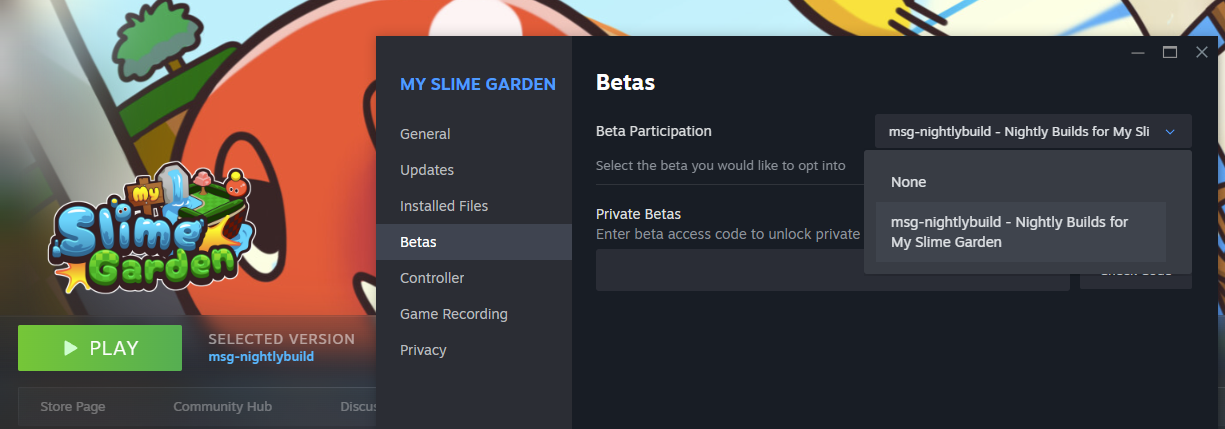Open the Community Hub tab
Image resolution: width=1225 pixels, height=429 pixels.
point(222,406)
